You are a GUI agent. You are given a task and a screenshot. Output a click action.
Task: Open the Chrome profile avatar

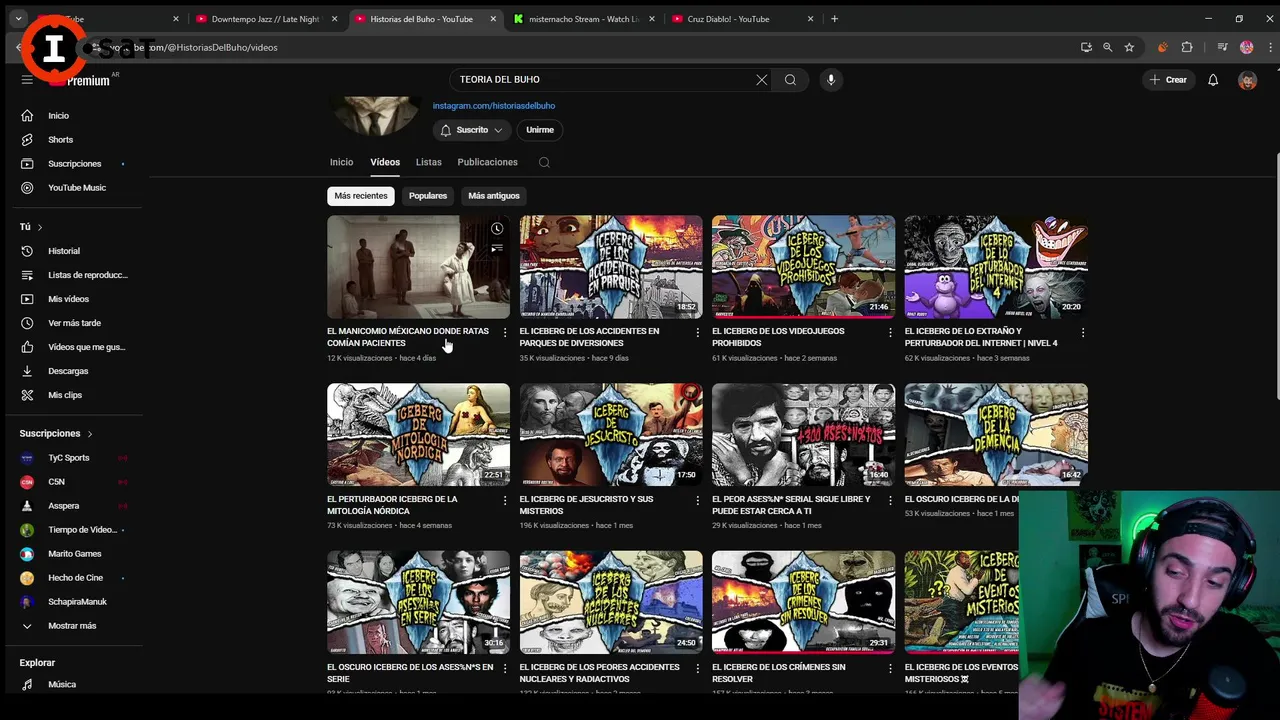click(x=1246, y=47)
